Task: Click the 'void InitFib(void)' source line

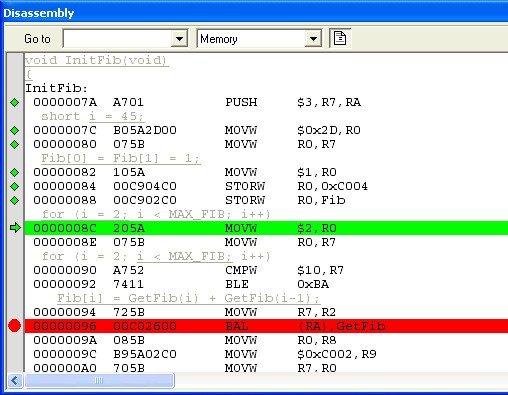Action: coord(96,60)
